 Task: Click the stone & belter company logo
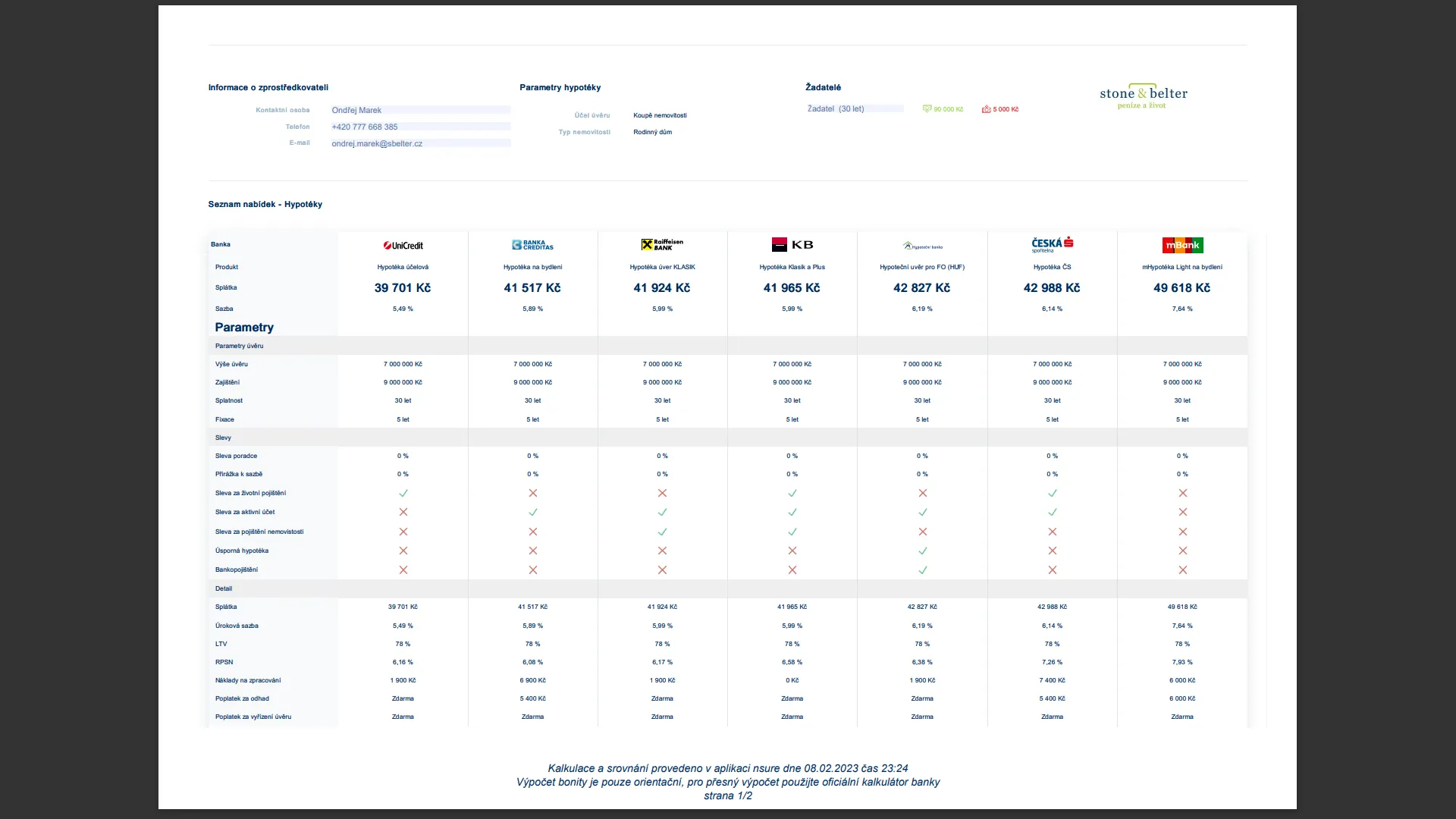(x=1143, y=96)
